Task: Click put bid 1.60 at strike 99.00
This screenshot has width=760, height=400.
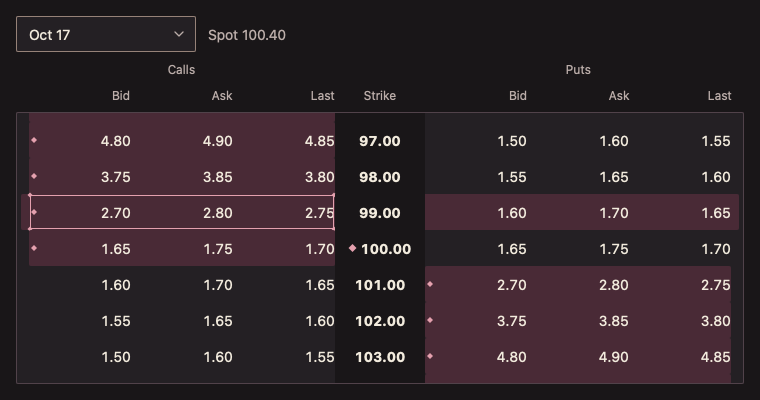Action: [x=512, y=213]
